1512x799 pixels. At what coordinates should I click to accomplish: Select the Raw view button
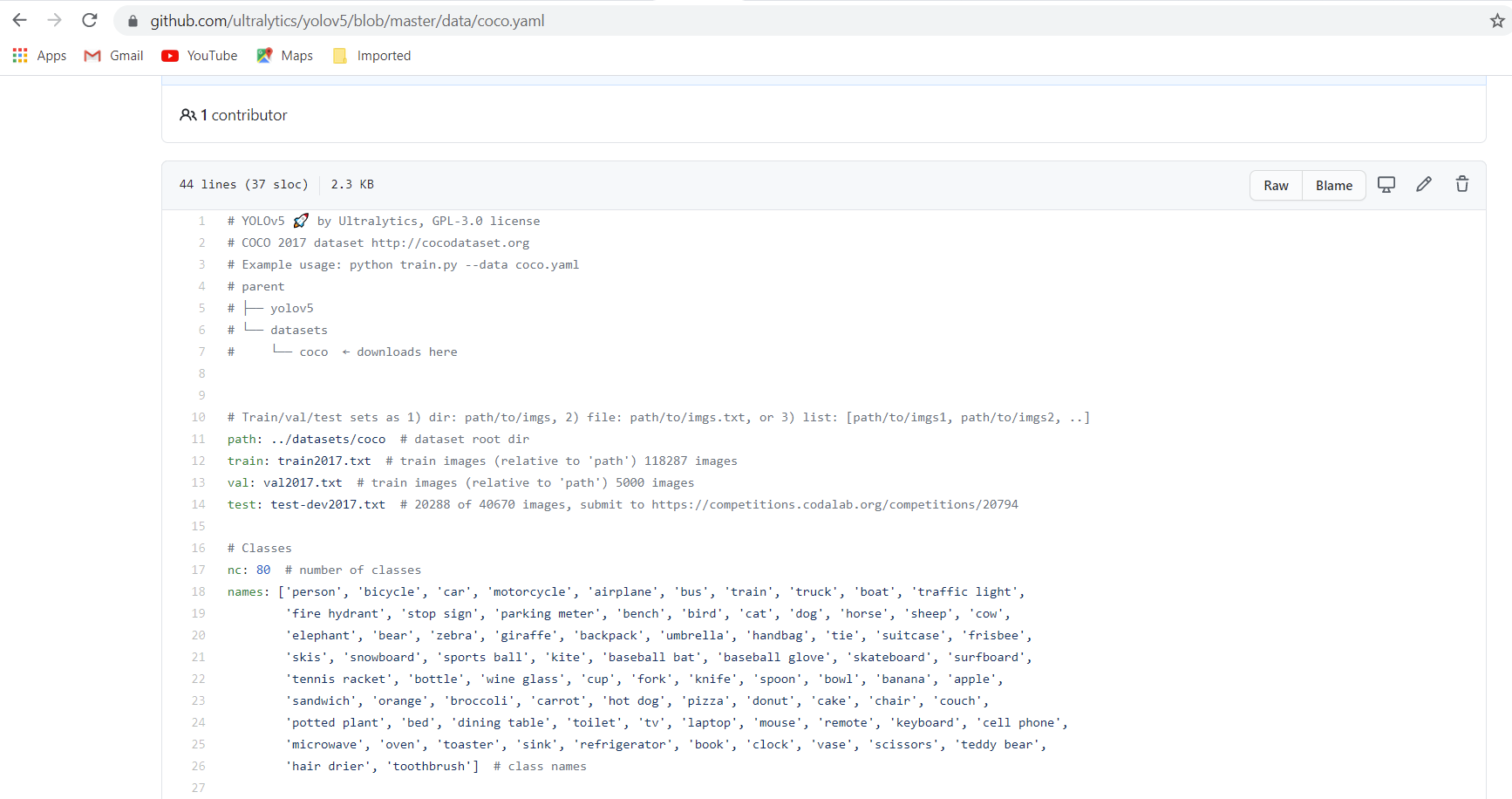click(1276, 185)
